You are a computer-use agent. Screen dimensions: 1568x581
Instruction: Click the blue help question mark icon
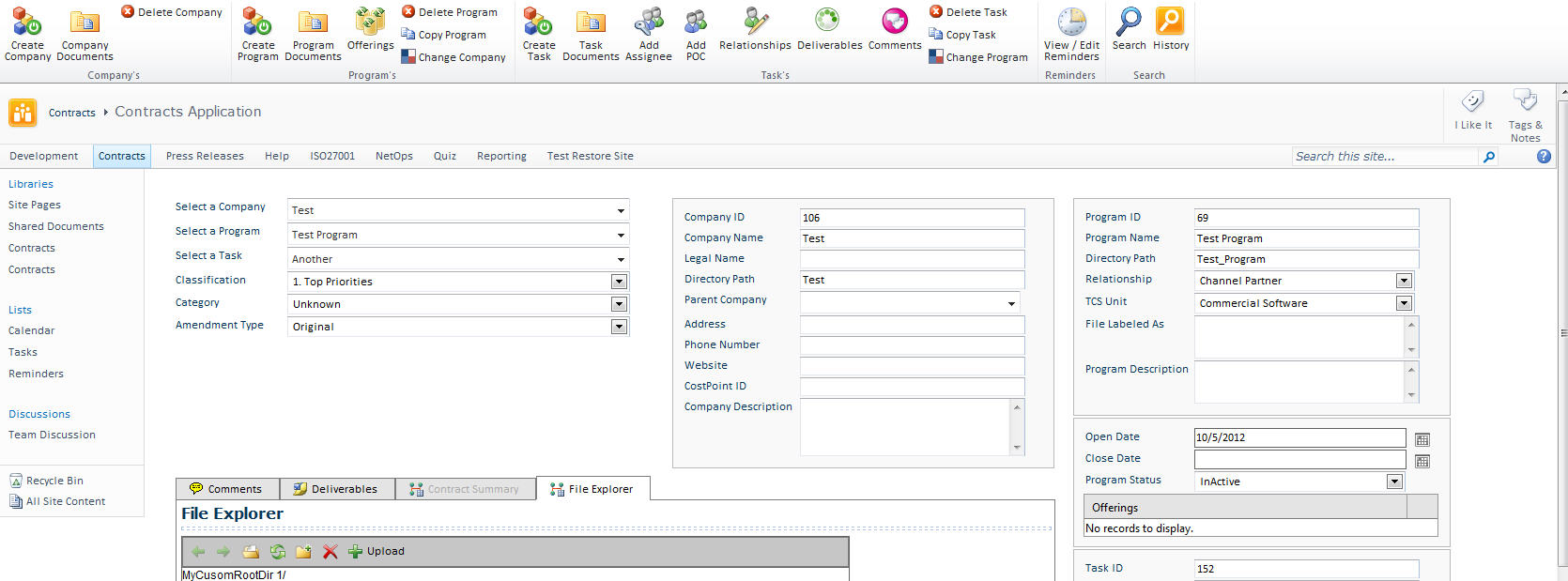click(x=1544, y=157)
